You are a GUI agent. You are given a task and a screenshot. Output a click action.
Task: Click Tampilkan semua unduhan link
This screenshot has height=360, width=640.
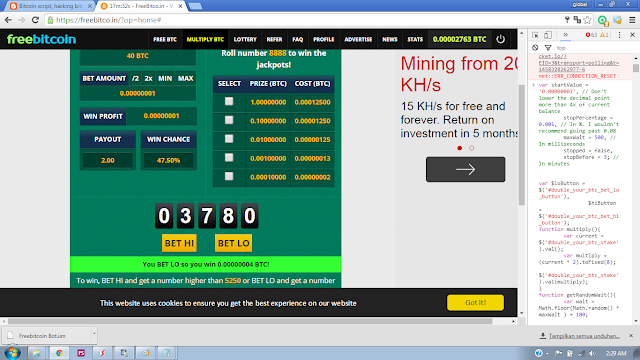click(584, 336)
